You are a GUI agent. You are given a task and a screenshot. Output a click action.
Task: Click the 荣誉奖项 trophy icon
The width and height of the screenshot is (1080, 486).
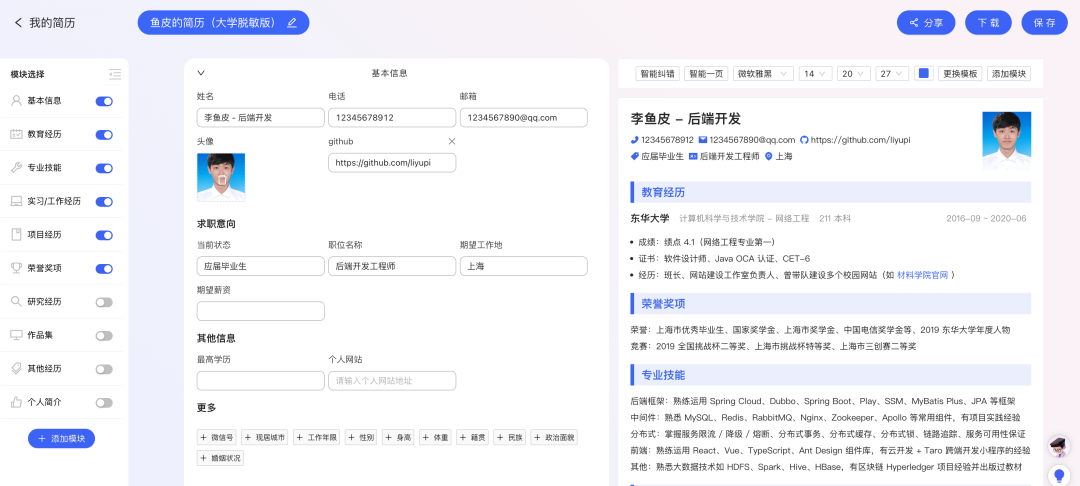(17, 268)
